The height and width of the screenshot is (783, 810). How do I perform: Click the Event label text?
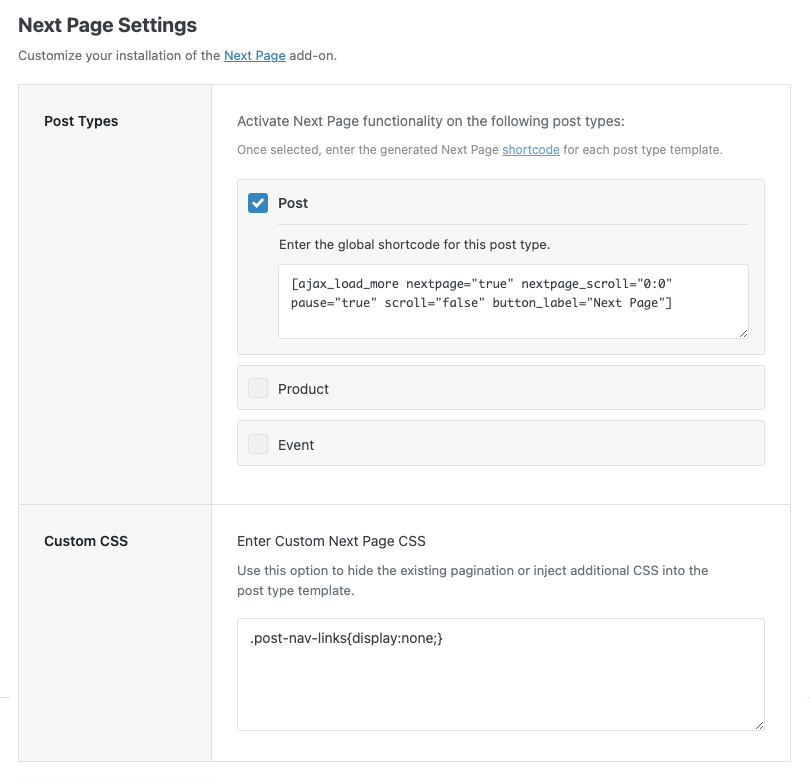(x=296, y=445)
